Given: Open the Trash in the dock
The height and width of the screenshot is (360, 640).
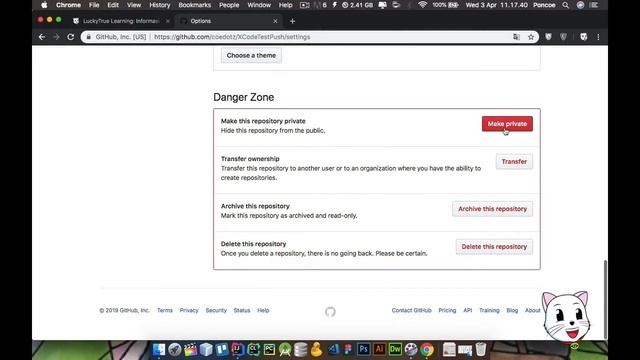Looking at the screenshot, I should 481,349.
